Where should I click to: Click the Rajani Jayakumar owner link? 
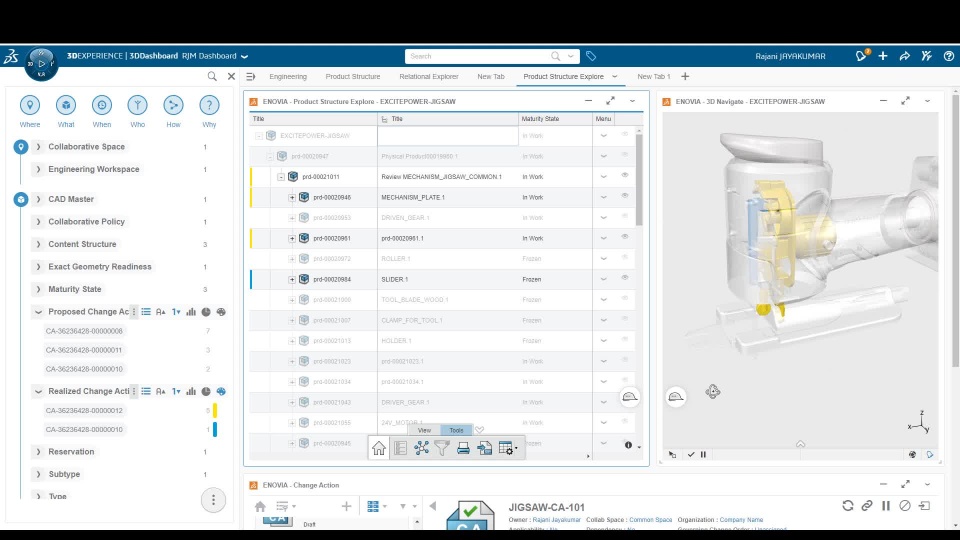[x=556, y=520]
